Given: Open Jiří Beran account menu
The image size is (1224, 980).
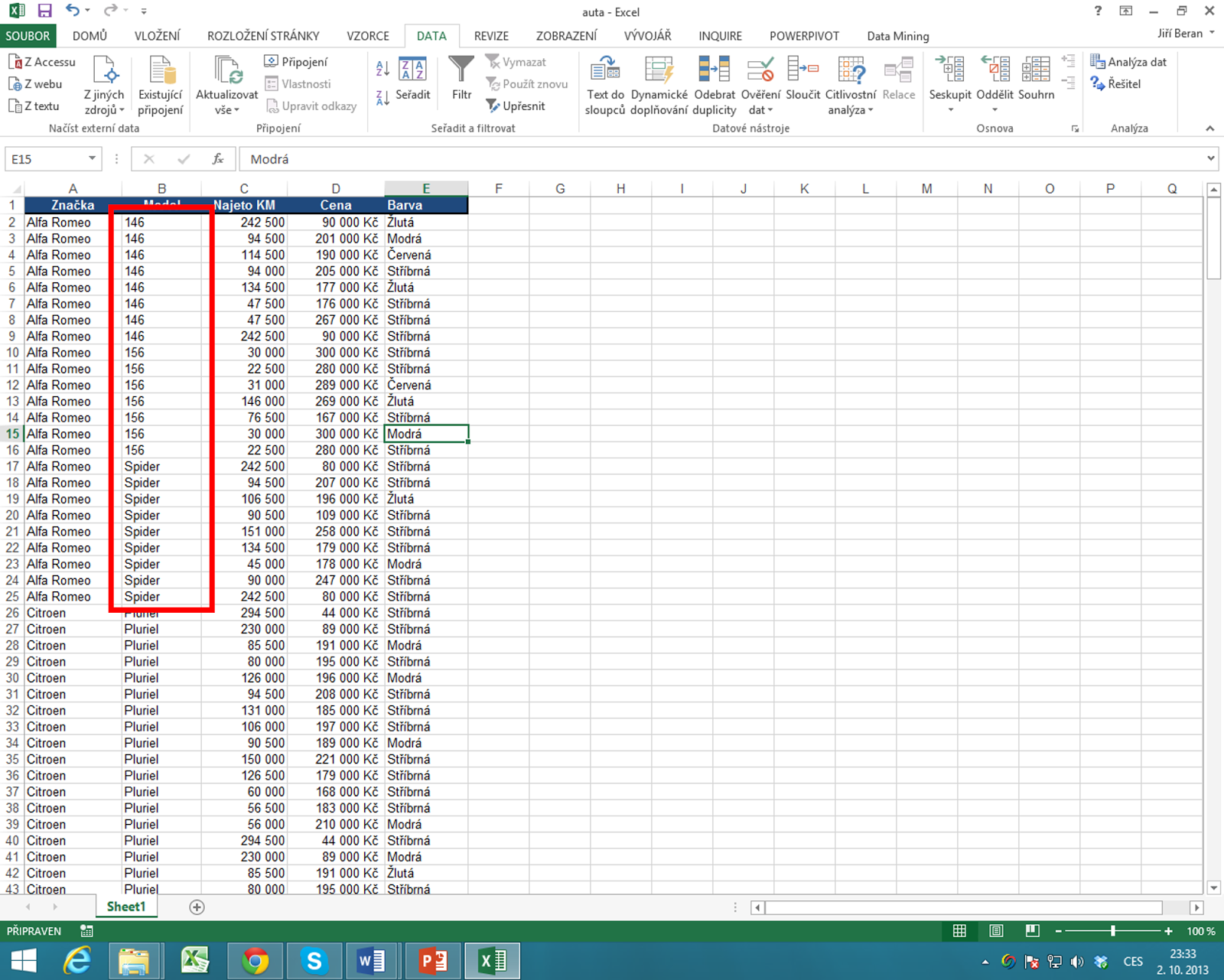Looking at the screenshot, I should 1186,34.
